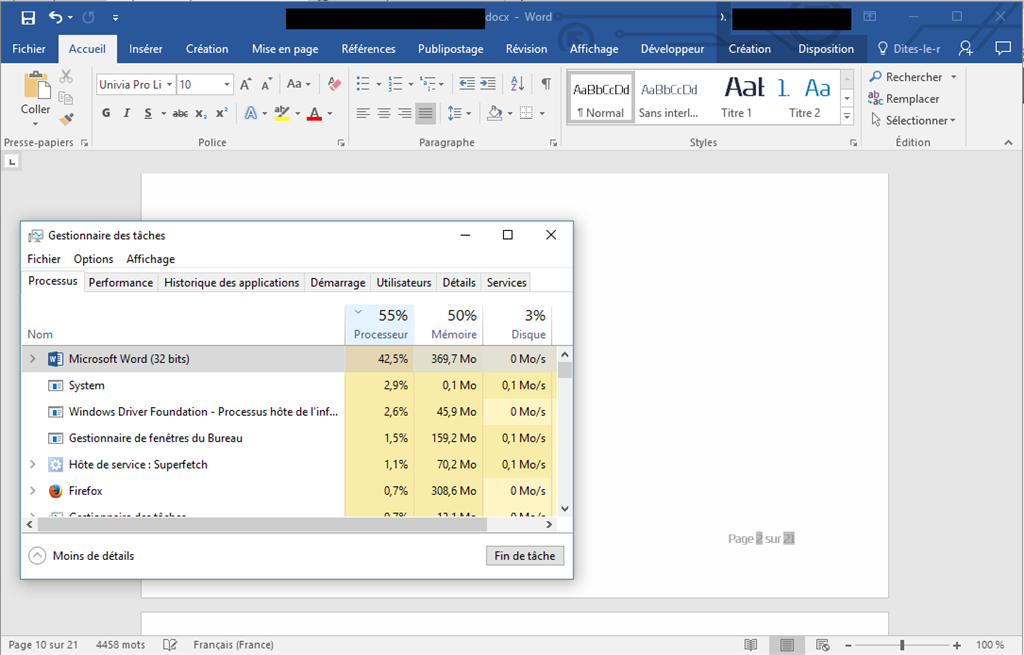Open the Remplacer replace dialog
Viewport: 1024px width, 655px height.
click(x=904, y=99)
